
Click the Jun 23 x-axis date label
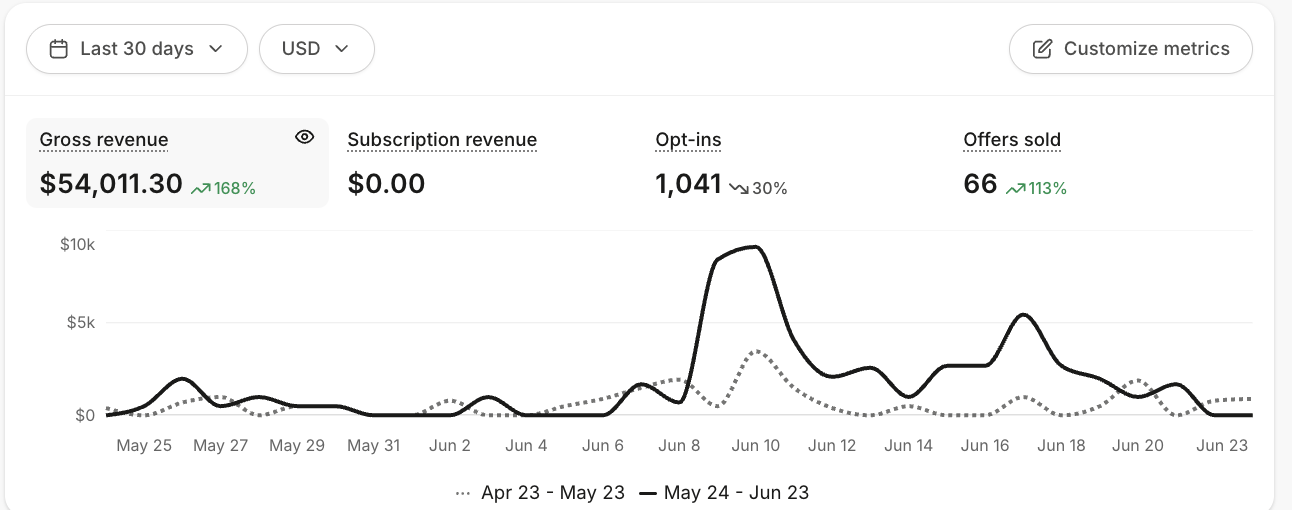click(x=1222, y=446)
